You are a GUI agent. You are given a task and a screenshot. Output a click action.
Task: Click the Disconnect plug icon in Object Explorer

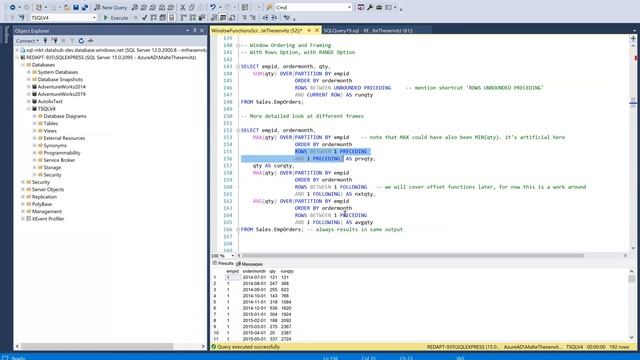(54, 41)
